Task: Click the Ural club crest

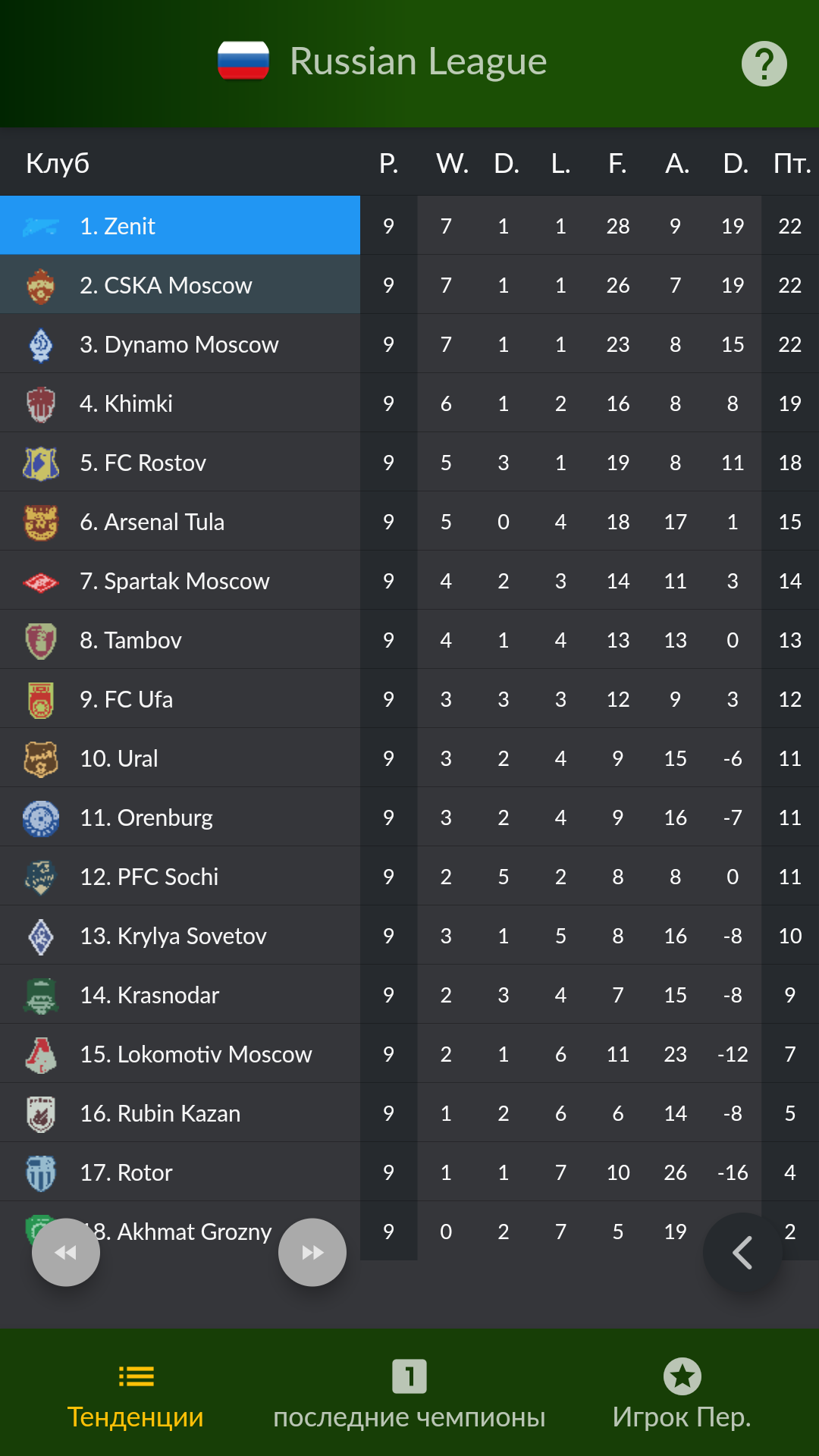Action: click(41, 759)
